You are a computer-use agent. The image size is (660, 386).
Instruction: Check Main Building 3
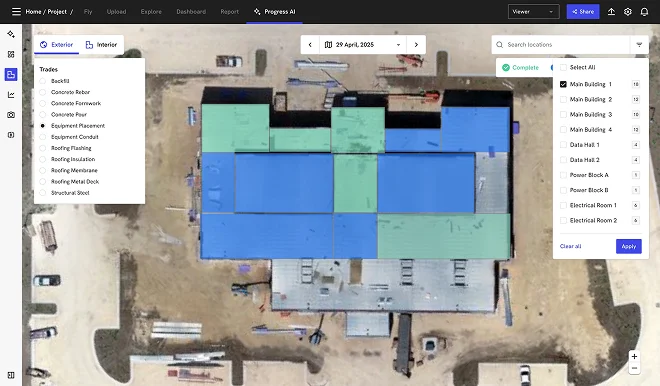(x=563, y=114)
